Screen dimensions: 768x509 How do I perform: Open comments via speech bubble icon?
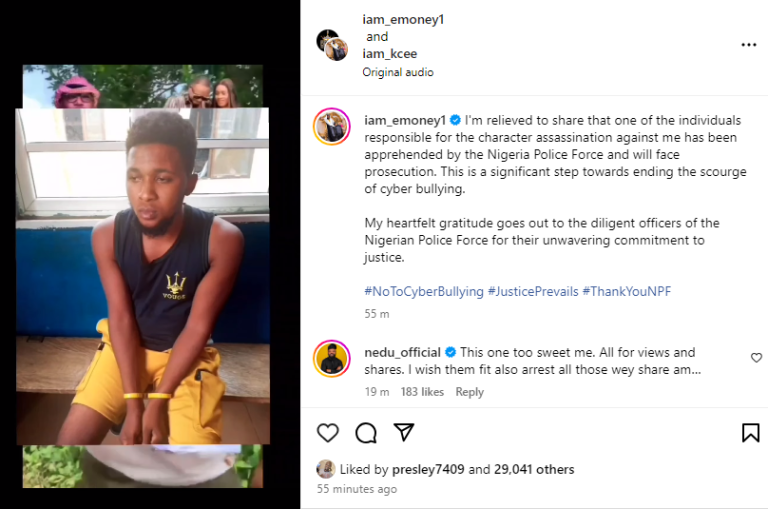tap(366, 432)
